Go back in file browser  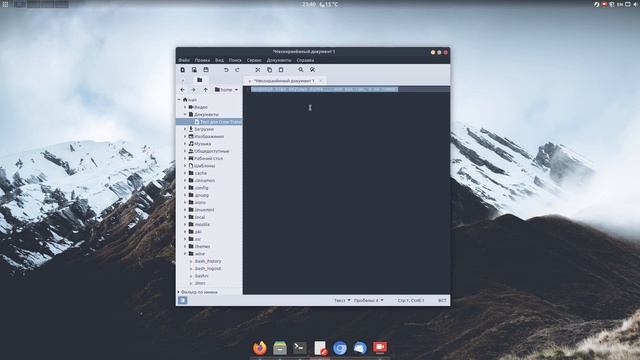pos(182,90)
